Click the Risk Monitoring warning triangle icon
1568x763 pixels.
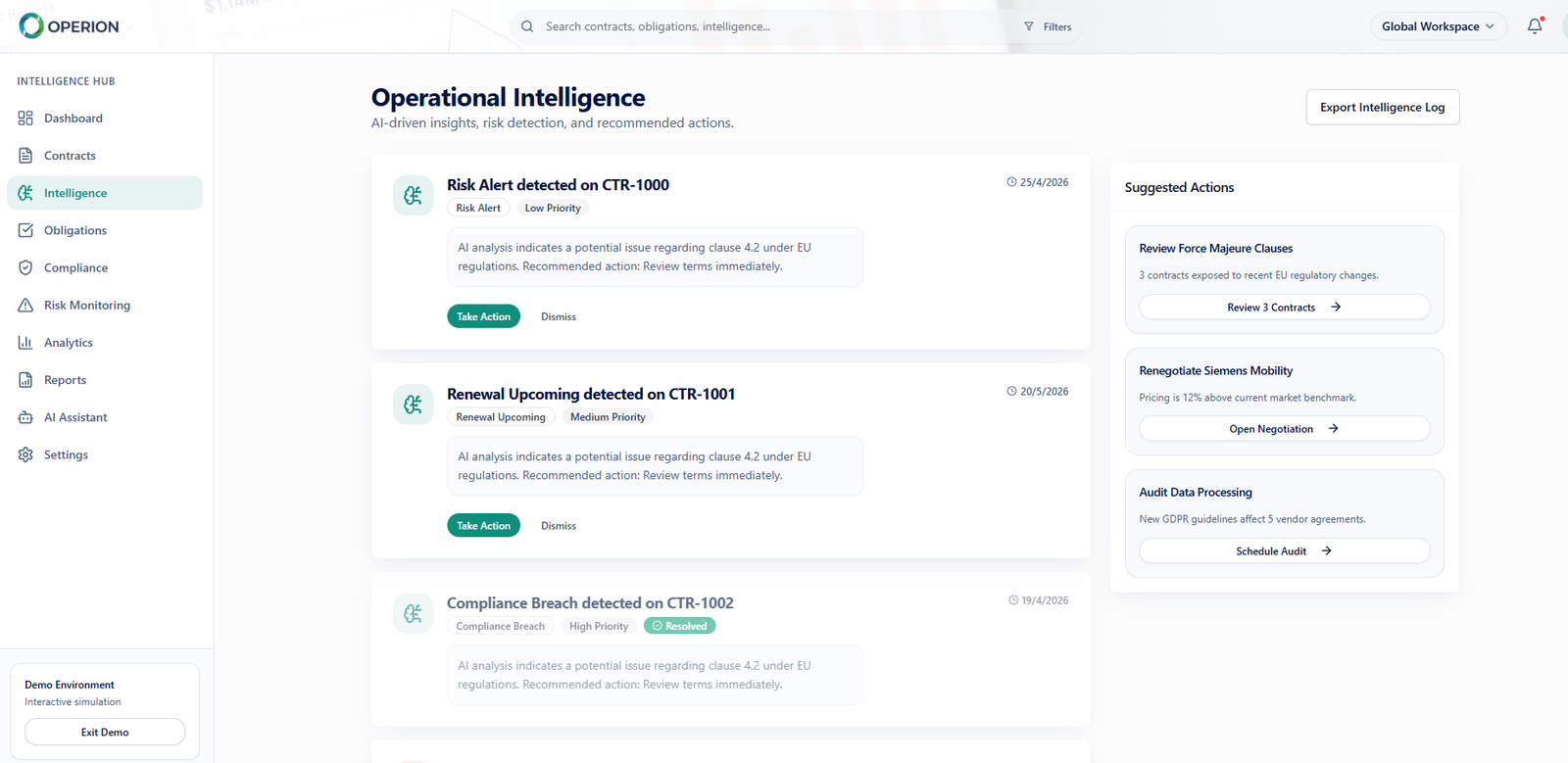25,306
